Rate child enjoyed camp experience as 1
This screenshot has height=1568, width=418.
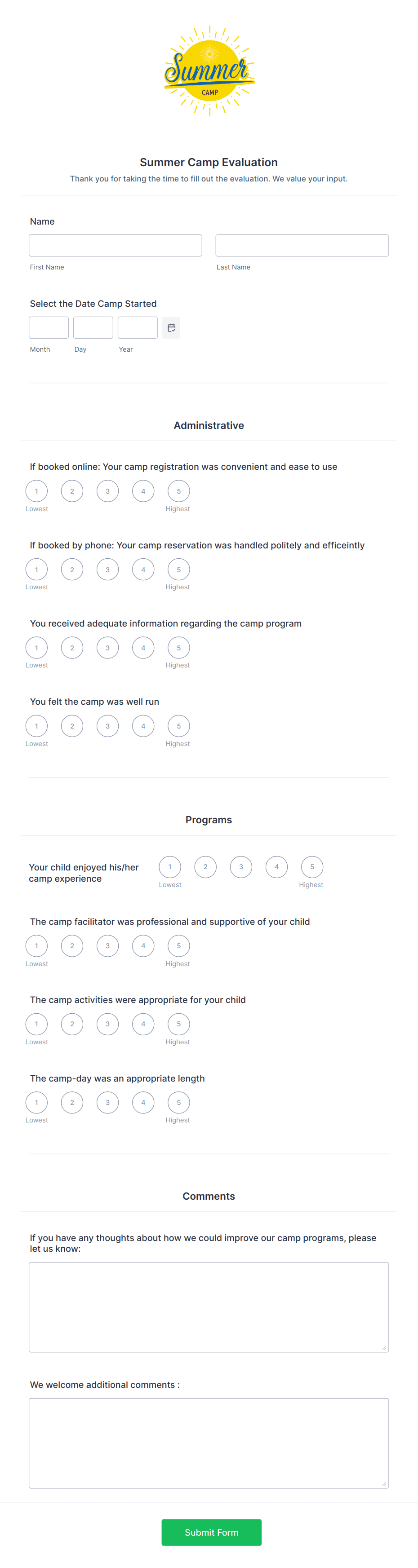coord(170,867)
